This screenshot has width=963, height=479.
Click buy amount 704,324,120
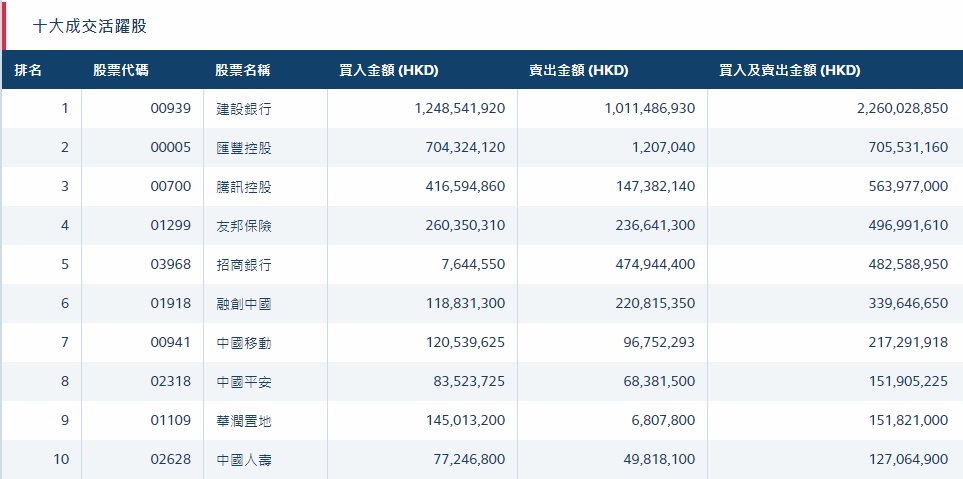pyautogui.click(x=466, y=147)
